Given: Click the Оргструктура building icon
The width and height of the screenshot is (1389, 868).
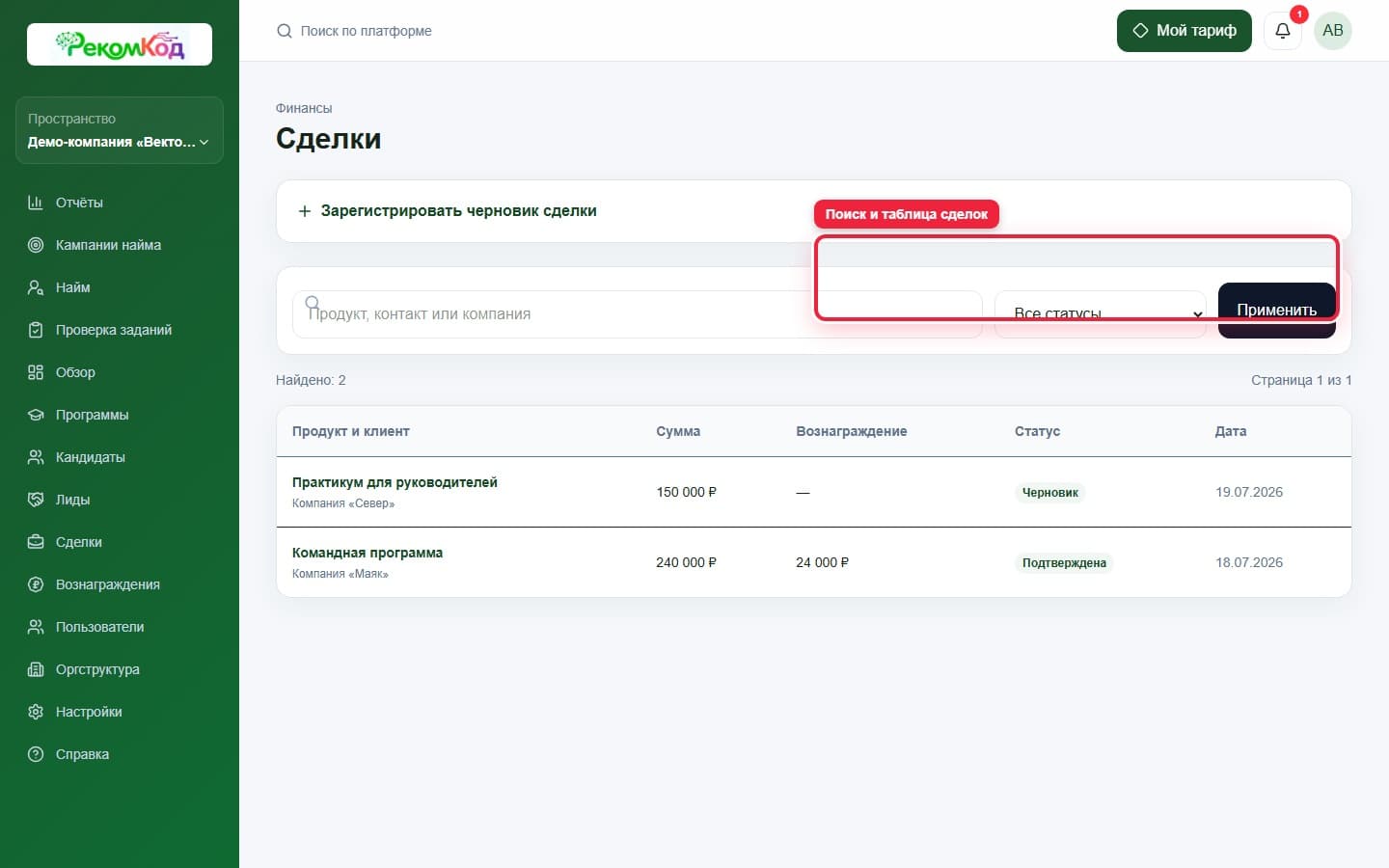Looking at the screenshot, I should [36, 669].
